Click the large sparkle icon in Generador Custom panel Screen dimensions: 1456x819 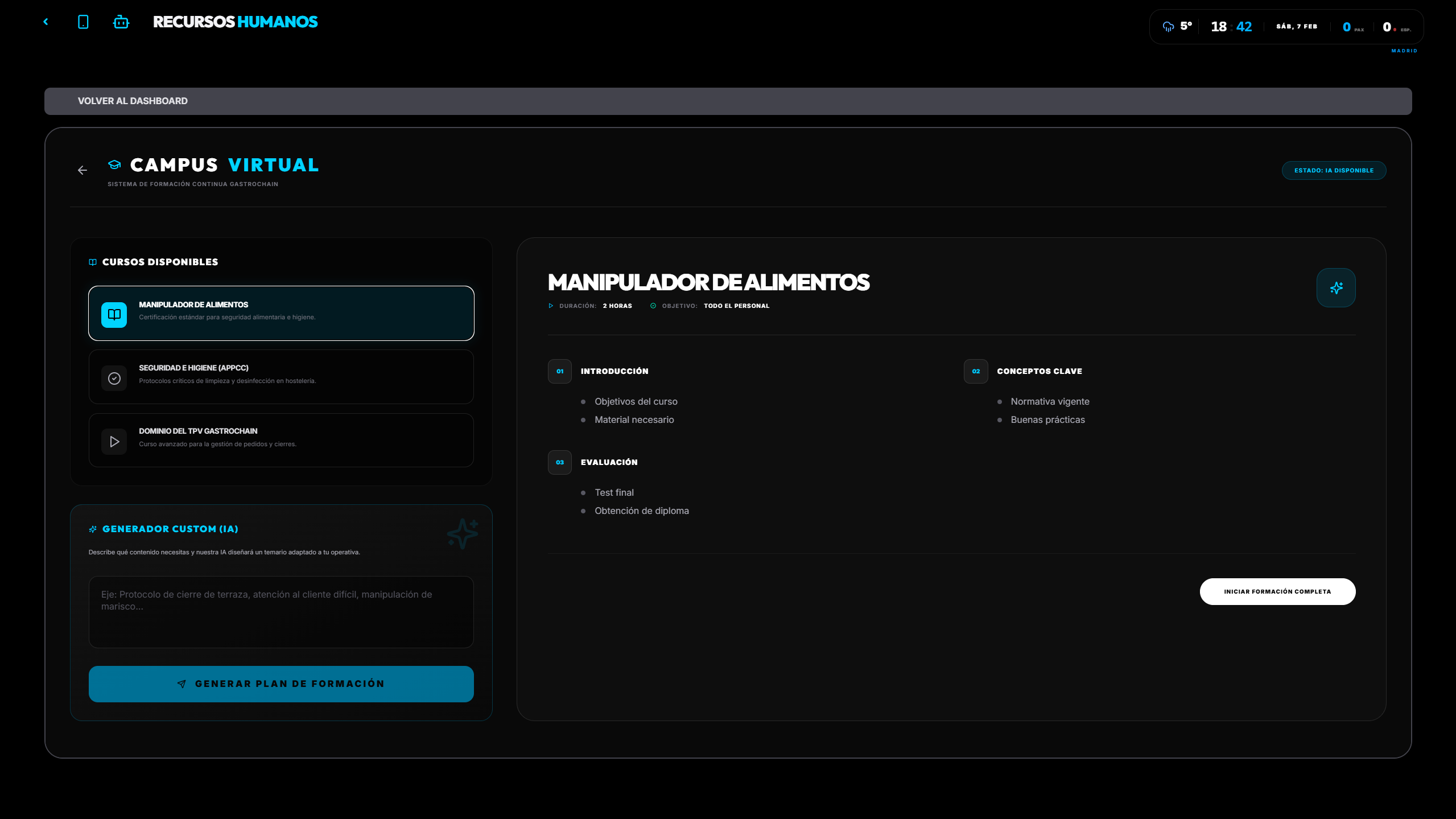tap(462, 533)
